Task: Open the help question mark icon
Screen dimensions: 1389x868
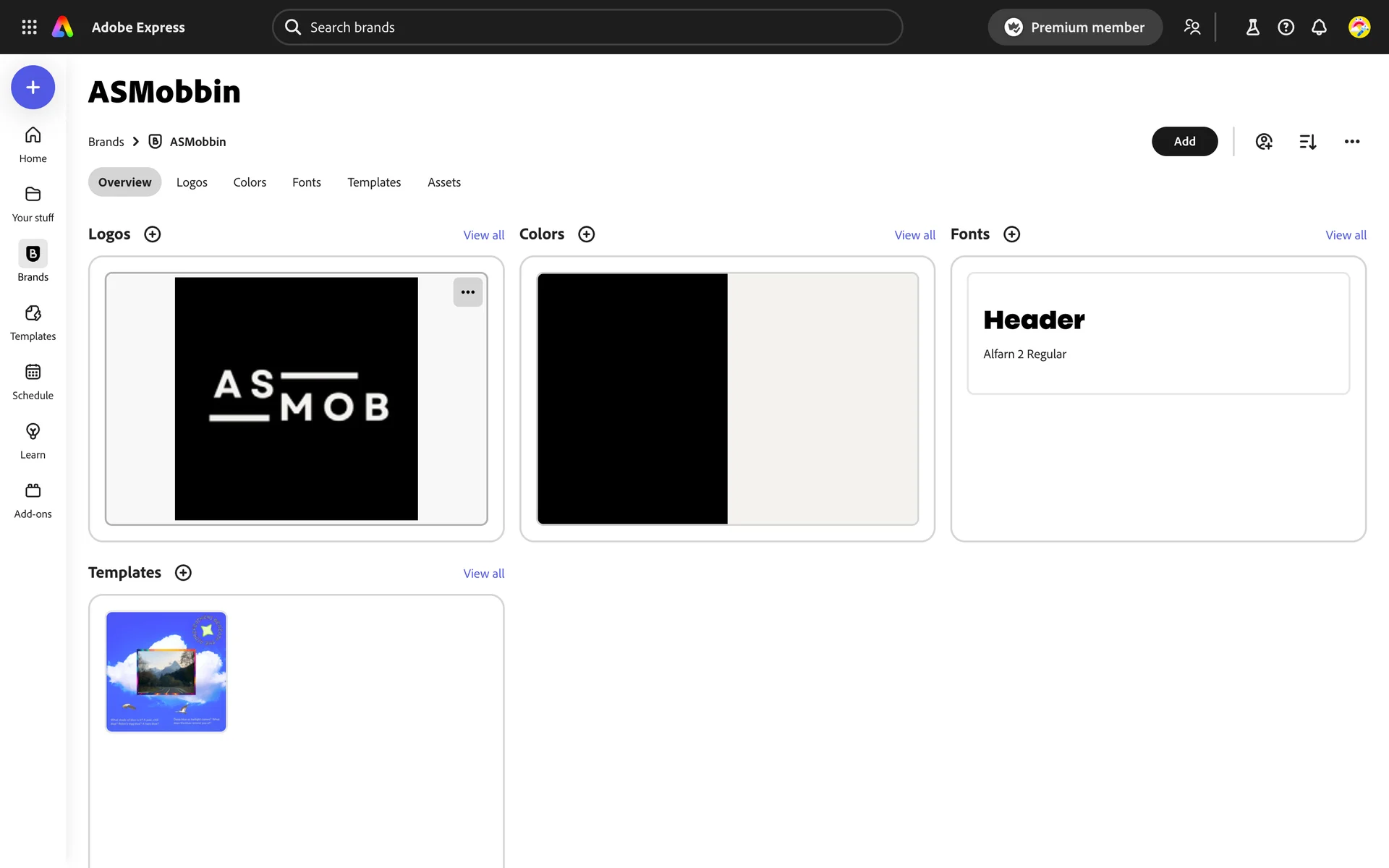Action: coord(1286,27)
